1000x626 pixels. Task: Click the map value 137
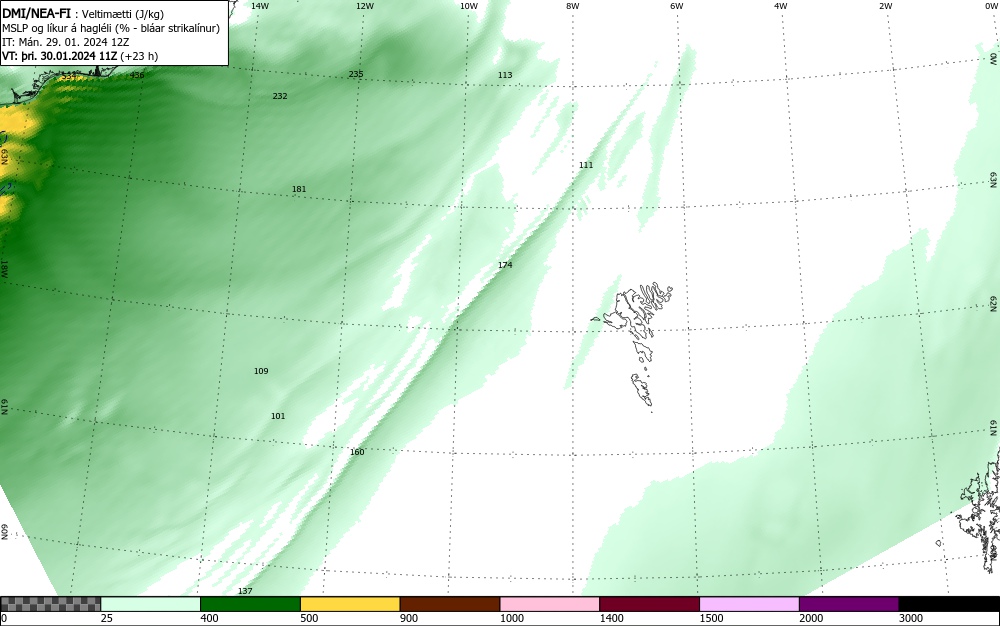246,591
